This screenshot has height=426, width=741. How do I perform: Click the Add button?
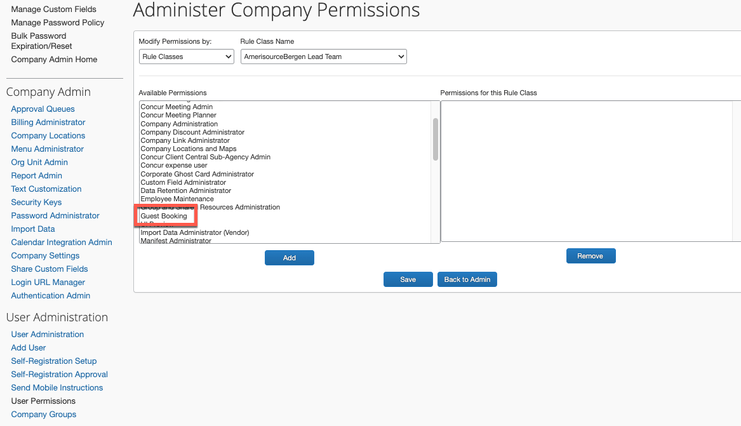click(289, 258)
